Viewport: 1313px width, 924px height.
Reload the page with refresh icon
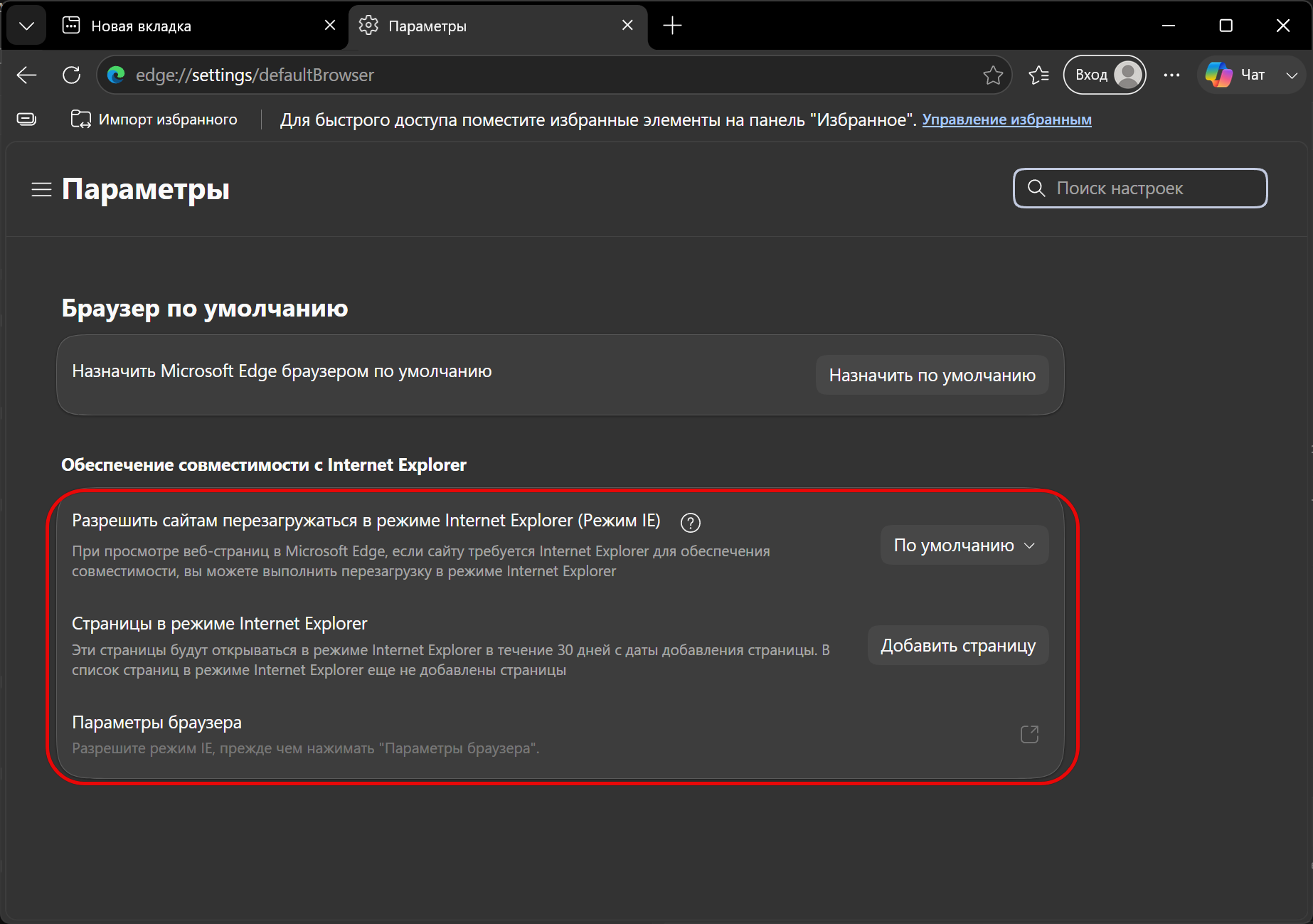(72, 75)
